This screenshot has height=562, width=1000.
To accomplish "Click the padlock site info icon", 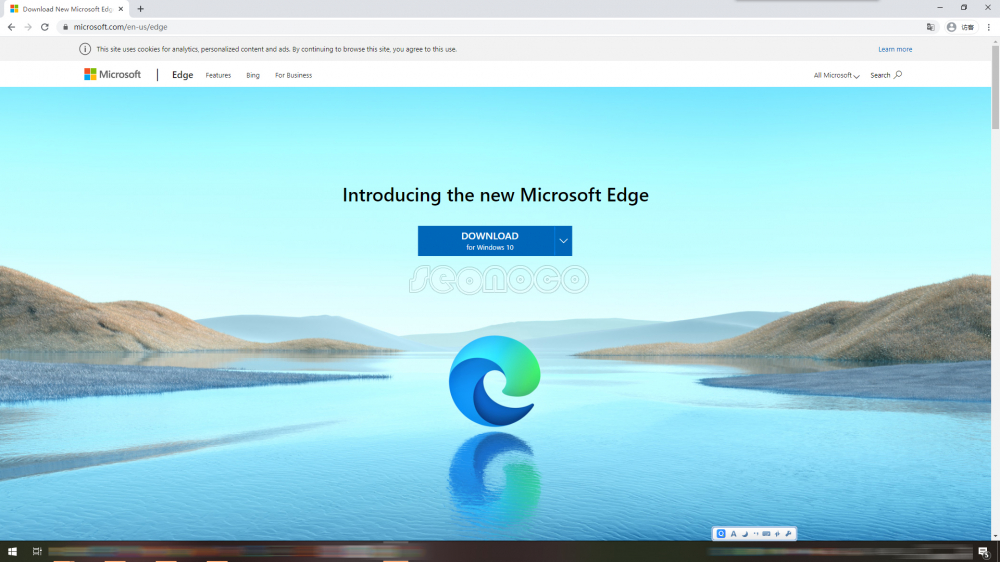I will click(64, 27).
